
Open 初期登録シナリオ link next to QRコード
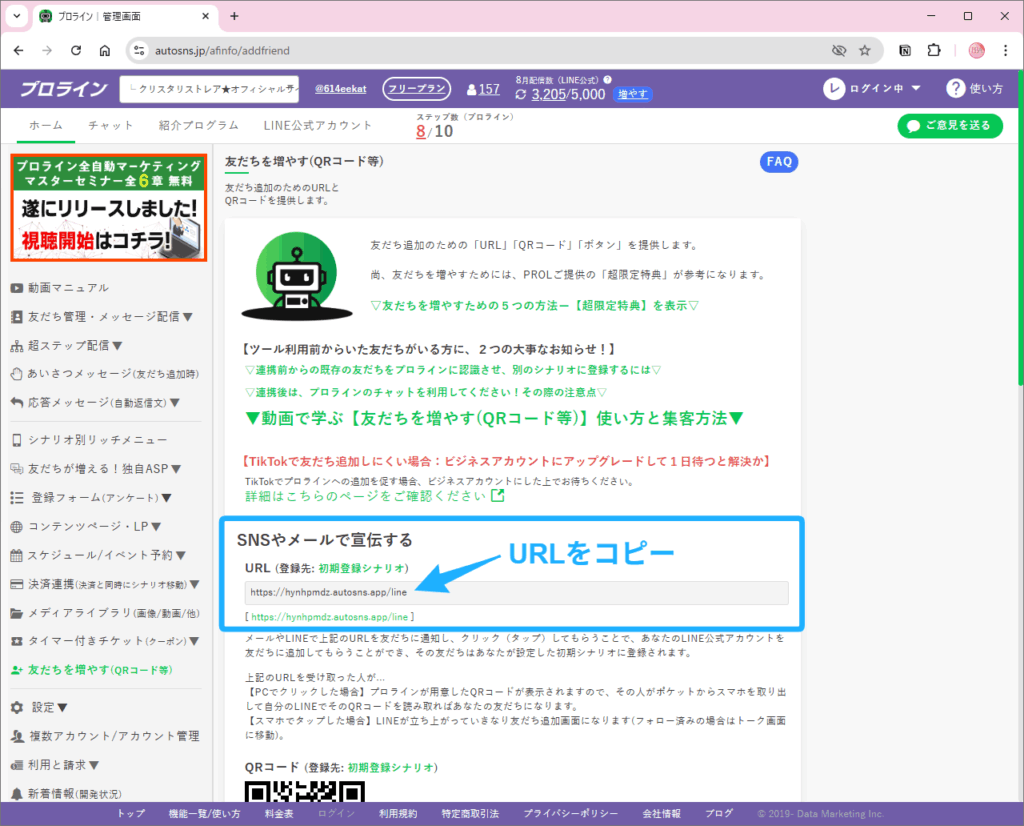pyautogui.click(x=391, y=767)
